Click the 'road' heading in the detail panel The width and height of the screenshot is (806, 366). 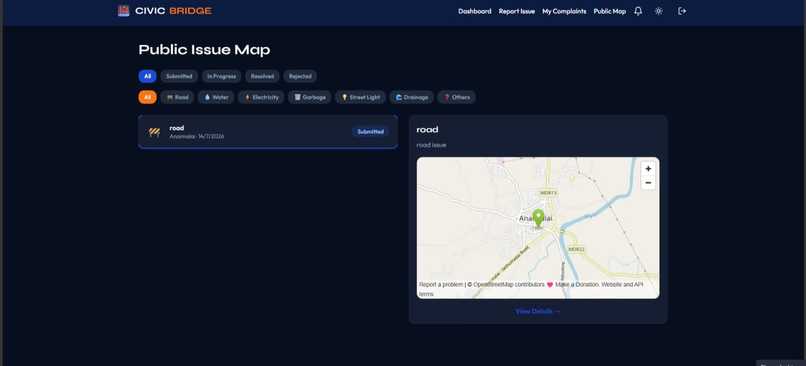click(x=427, y=130)
